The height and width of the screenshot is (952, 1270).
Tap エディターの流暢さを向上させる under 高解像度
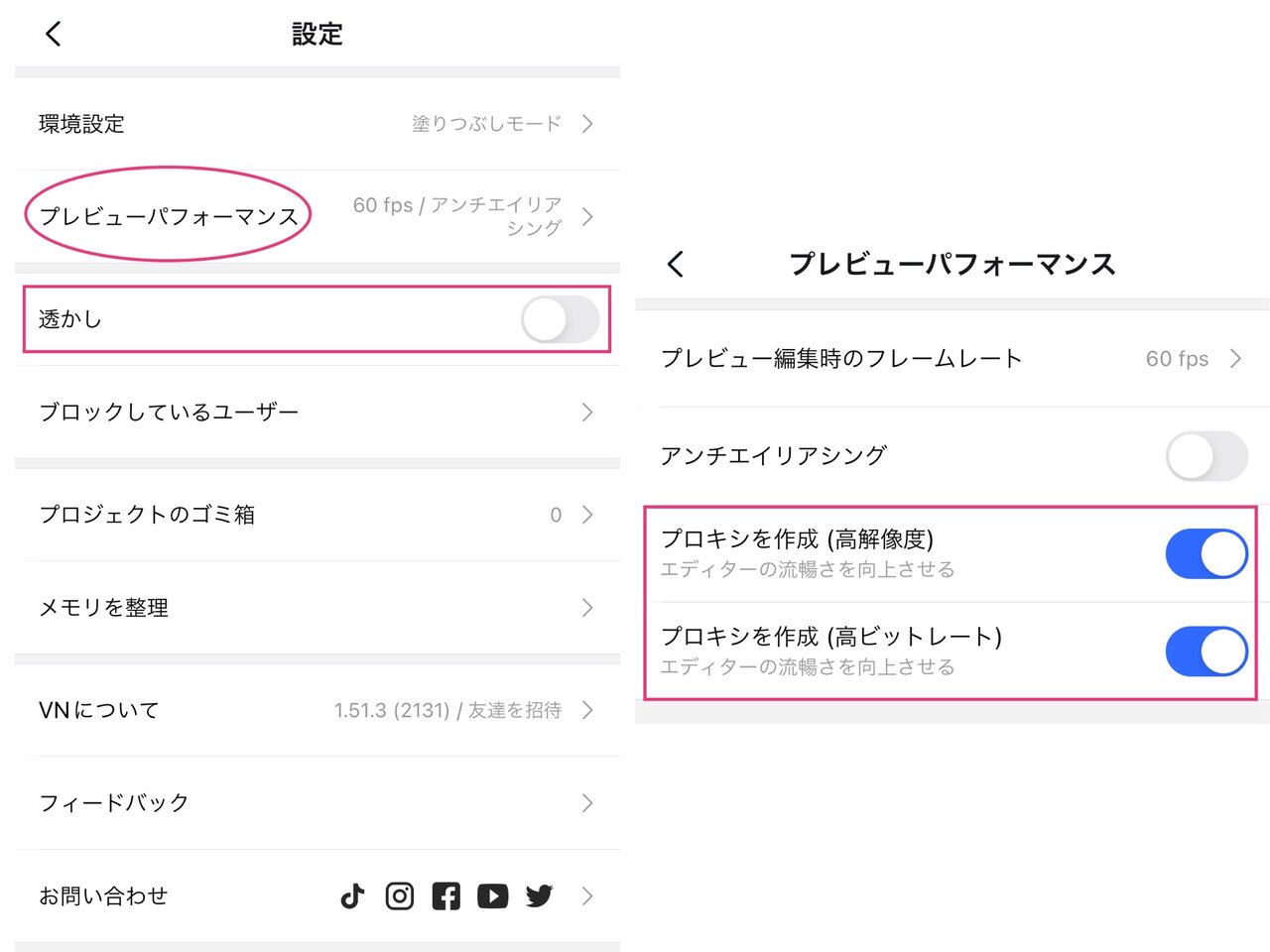click(x=808, y=569)
